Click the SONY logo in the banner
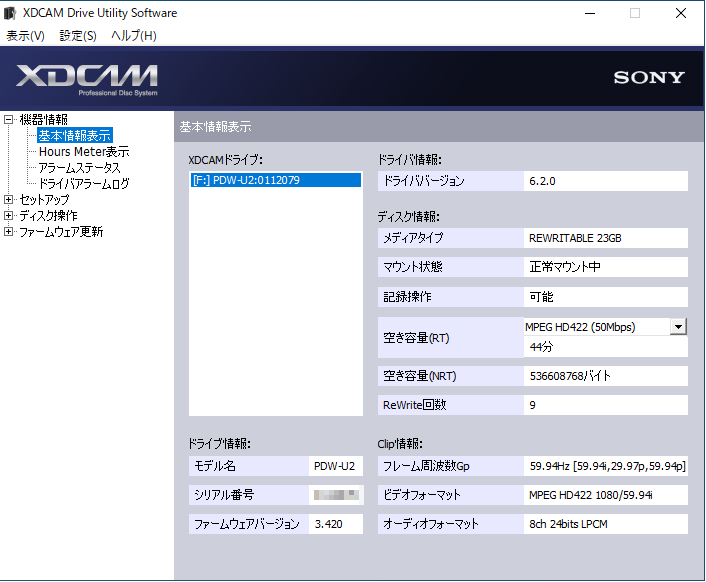 (x=649, y=77)
